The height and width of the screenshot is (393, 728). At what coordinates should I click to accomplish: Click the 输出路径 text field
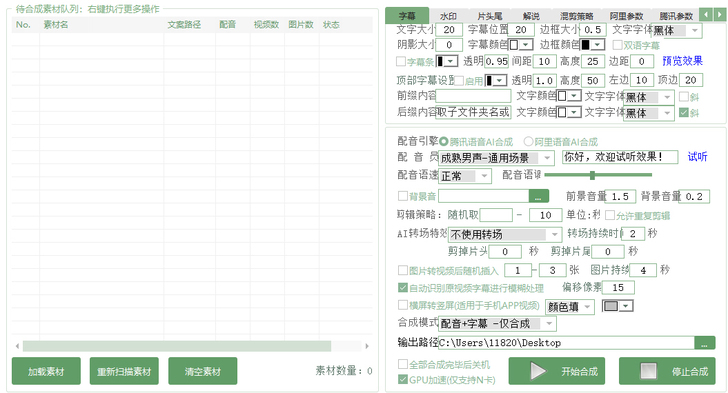coord(566,343)
